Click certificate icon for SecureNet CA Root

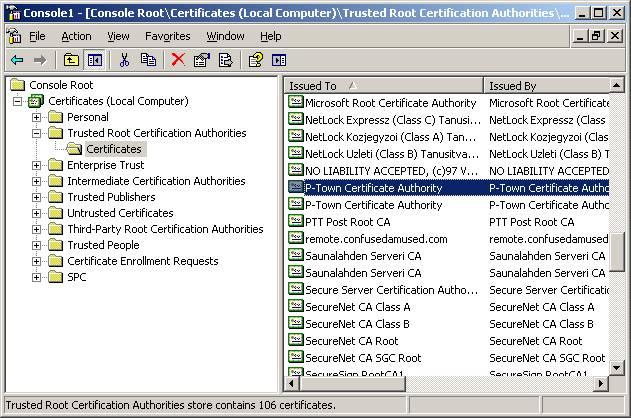295,340
